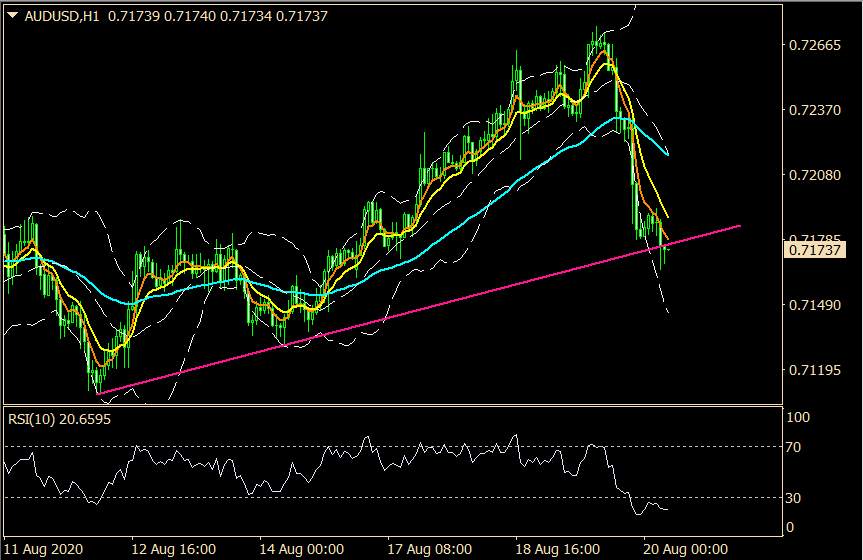Click the RSI 70 level label
Viewport: 863px width, 560px height.
(x=793, y=447)
